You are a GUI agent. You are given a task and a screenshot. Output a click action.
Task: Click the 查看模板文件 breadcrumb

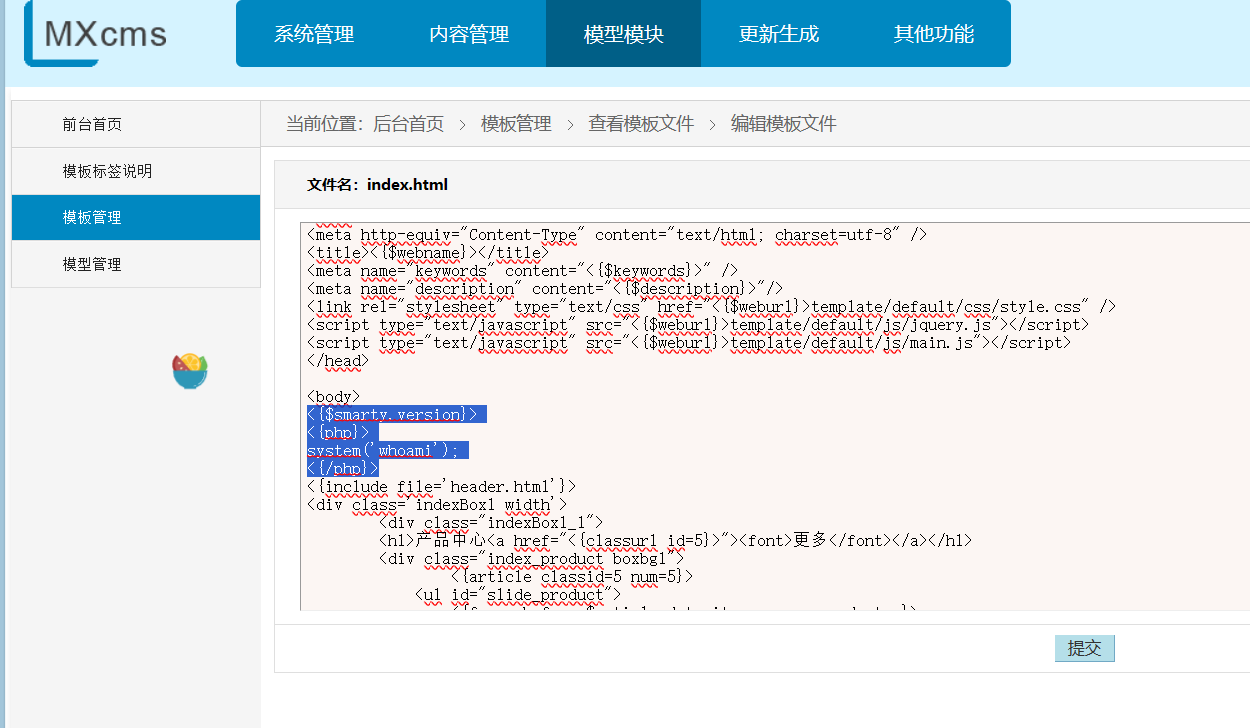pyautogui.click(x=641, y=124)
